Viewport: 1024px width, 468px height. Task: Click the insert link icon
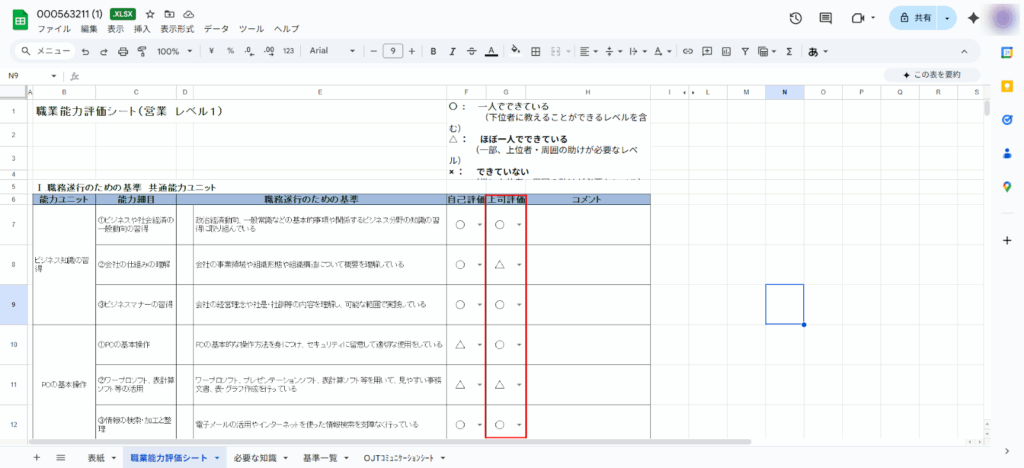click(x=686, y=51)
